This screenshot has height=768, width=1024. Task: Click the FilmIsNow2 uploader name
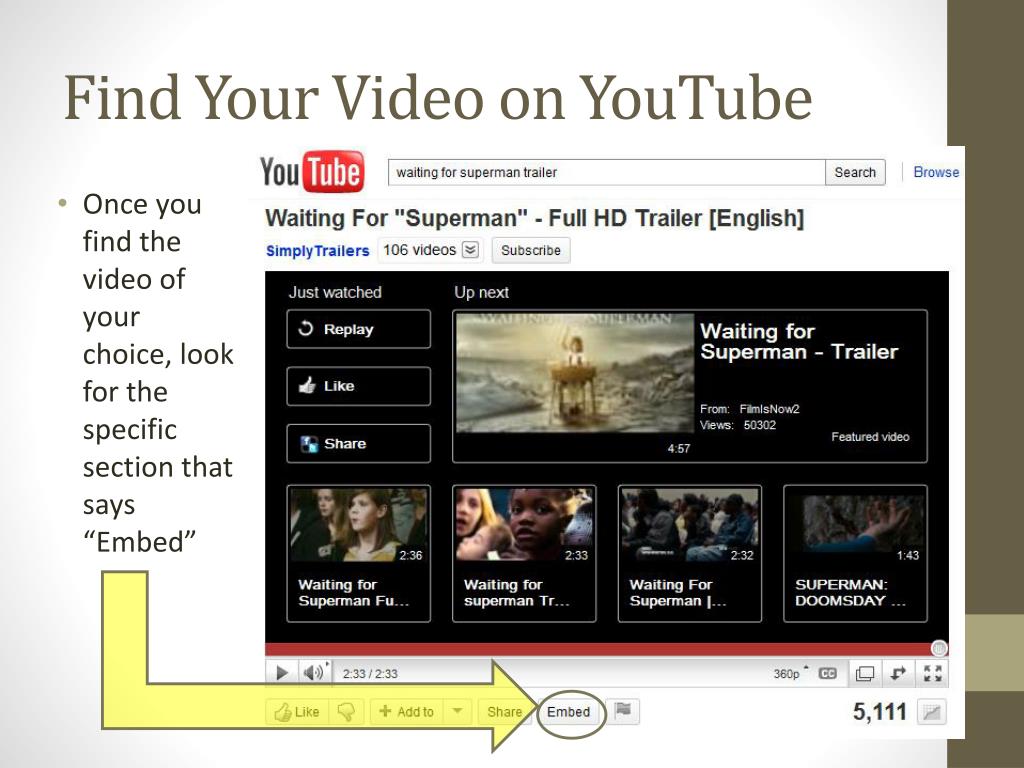[769, 409]
